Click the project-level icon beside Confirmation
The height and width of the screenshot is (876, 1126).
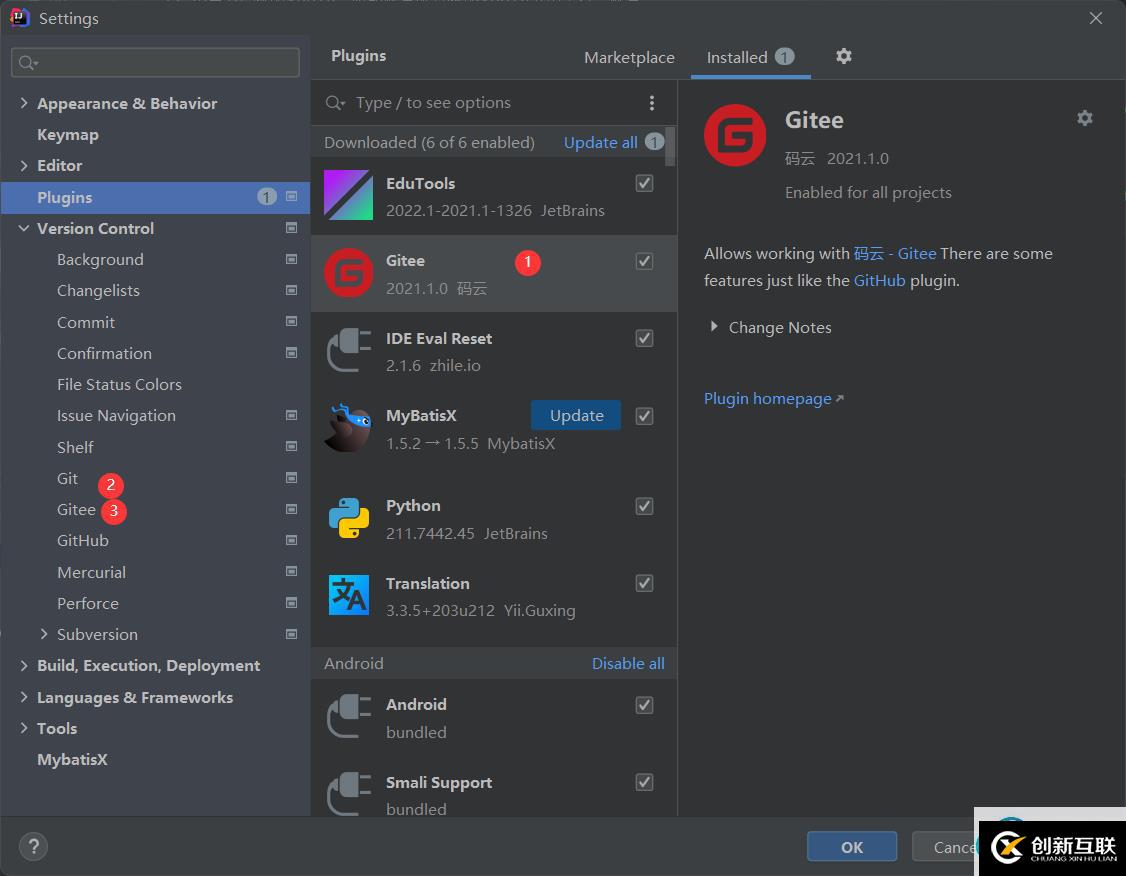(x=292, y=353)
